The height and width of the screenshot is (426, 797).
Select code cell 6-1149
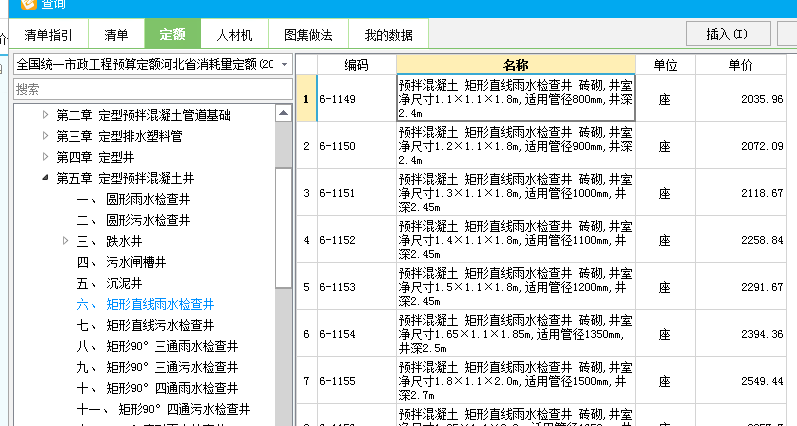point(356,99)
